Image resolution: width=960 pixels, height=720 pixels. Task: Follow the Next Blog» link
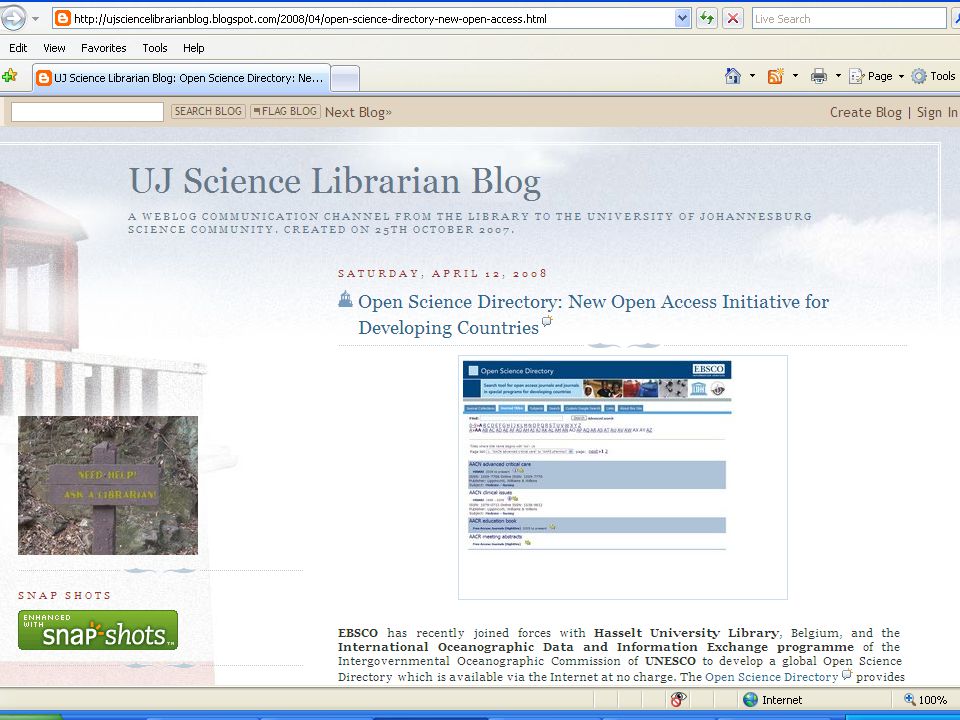tap(358, 112)
